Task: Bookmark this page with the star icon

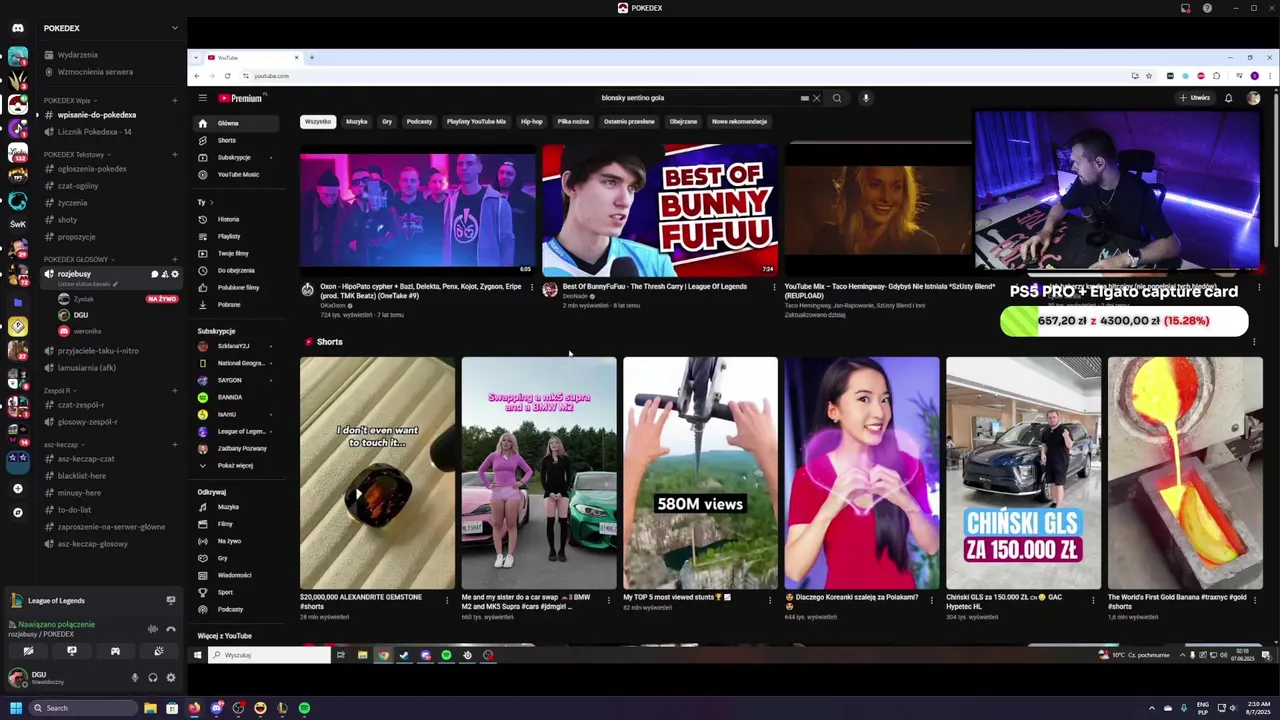Action: [x=1148, y=76]
